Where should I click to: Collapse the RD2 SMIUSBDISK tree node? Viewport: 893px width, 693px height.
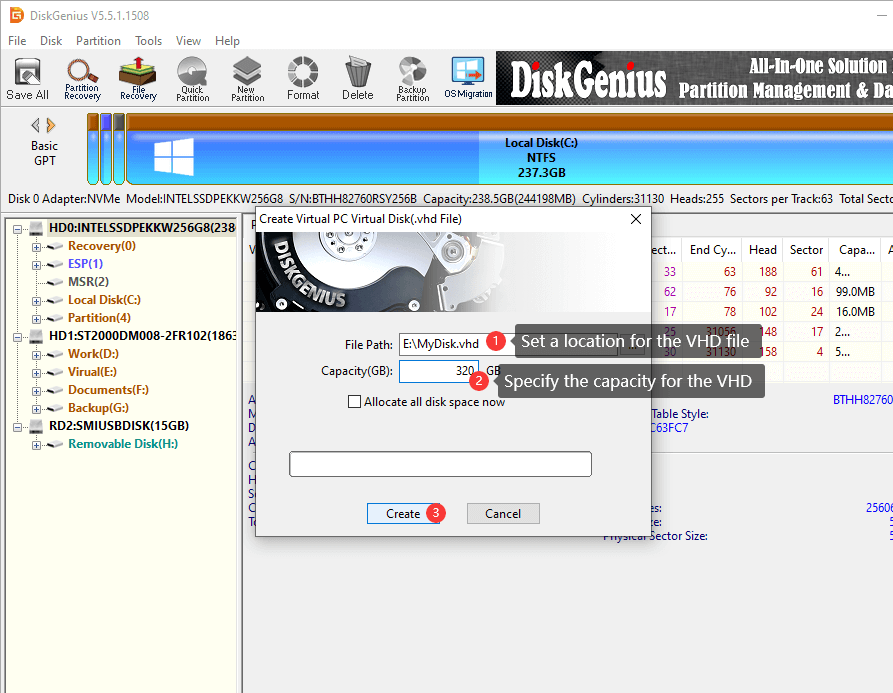(x=18, y=427)
